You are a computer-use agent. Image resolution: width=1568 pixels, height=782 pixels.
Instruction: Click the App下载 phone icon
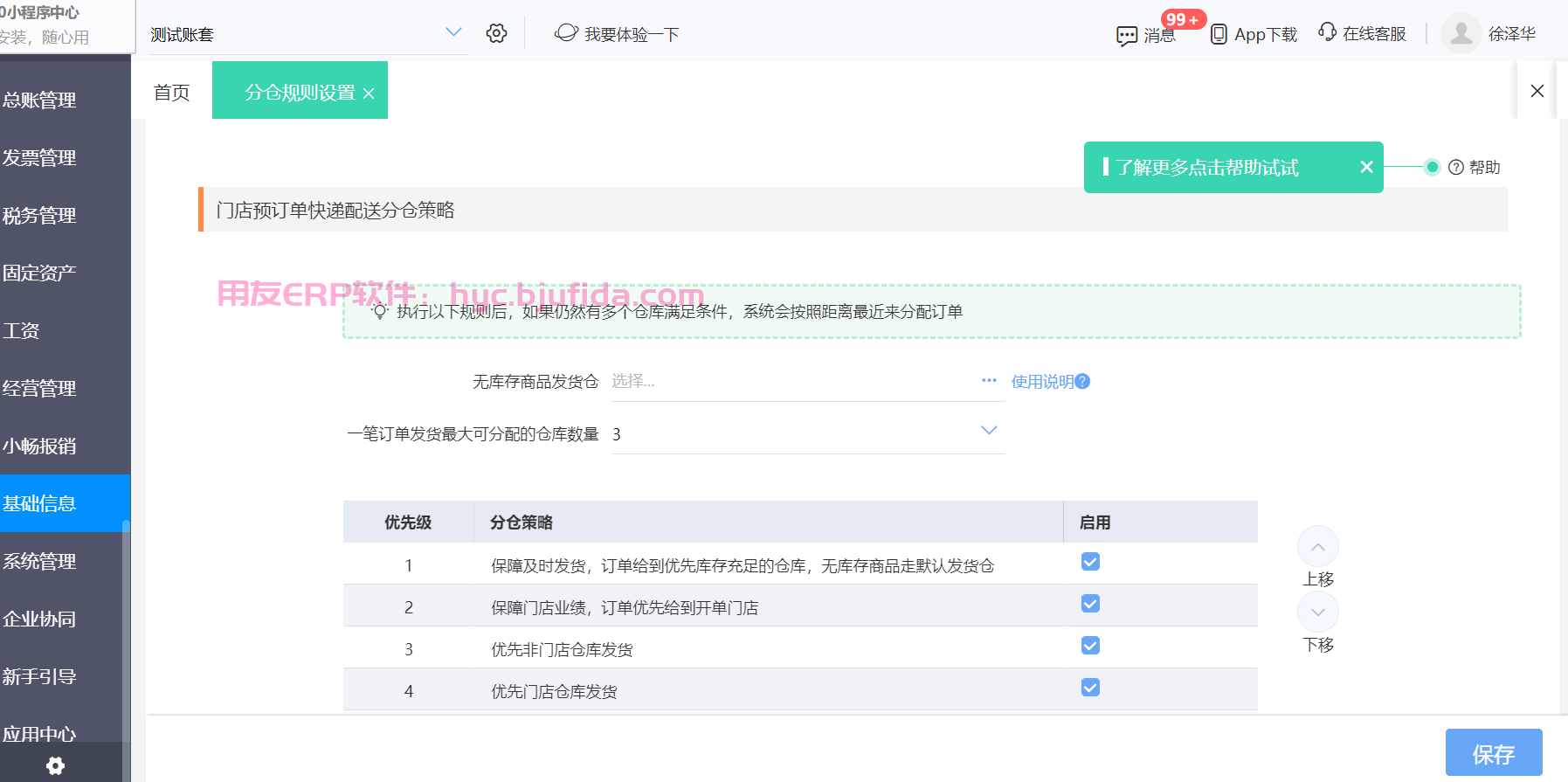tap(1219, 34)
